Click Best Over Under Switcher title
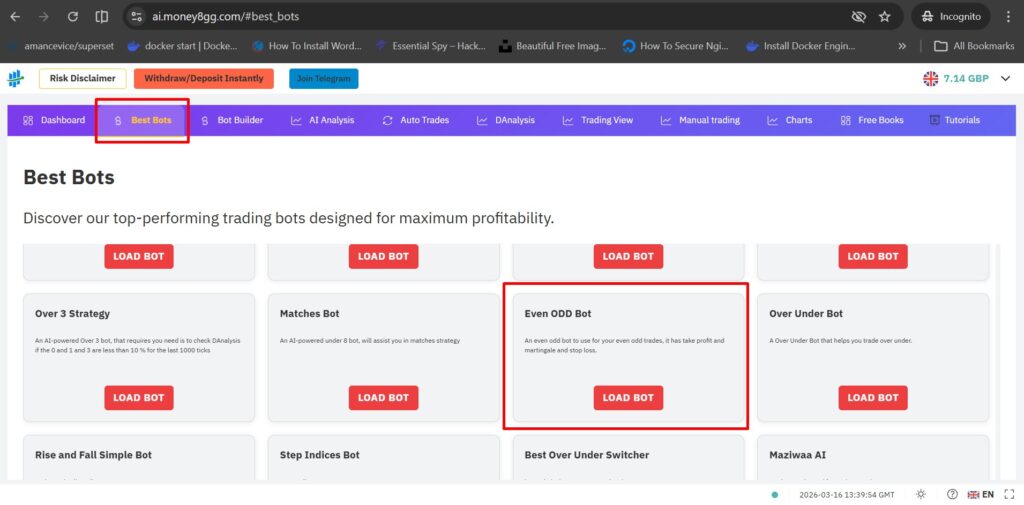Screen dimensions: 1024x505 click(x=586, y=455)
